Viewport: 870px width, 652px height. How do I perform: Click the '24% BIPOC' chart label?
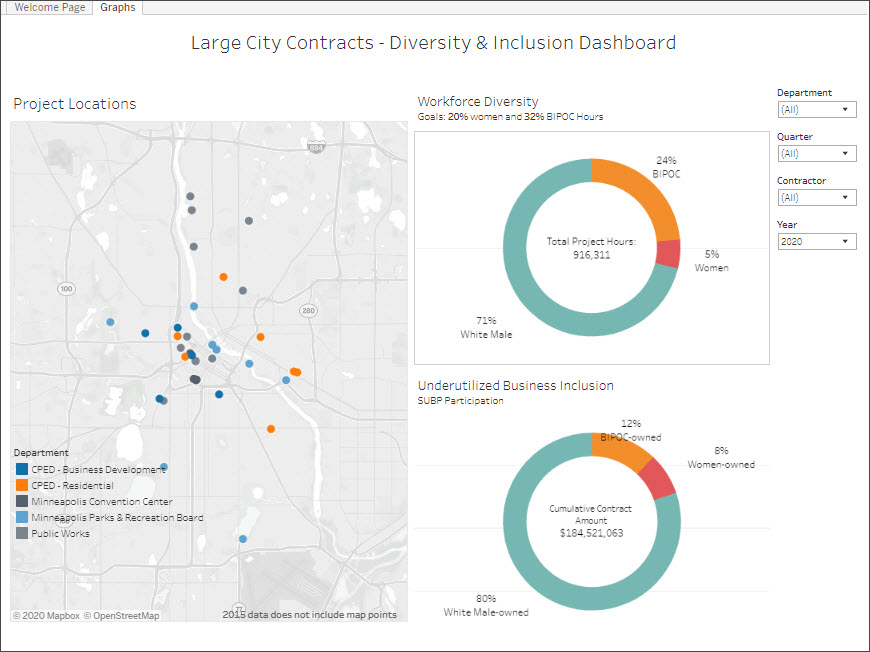point(666,167)
